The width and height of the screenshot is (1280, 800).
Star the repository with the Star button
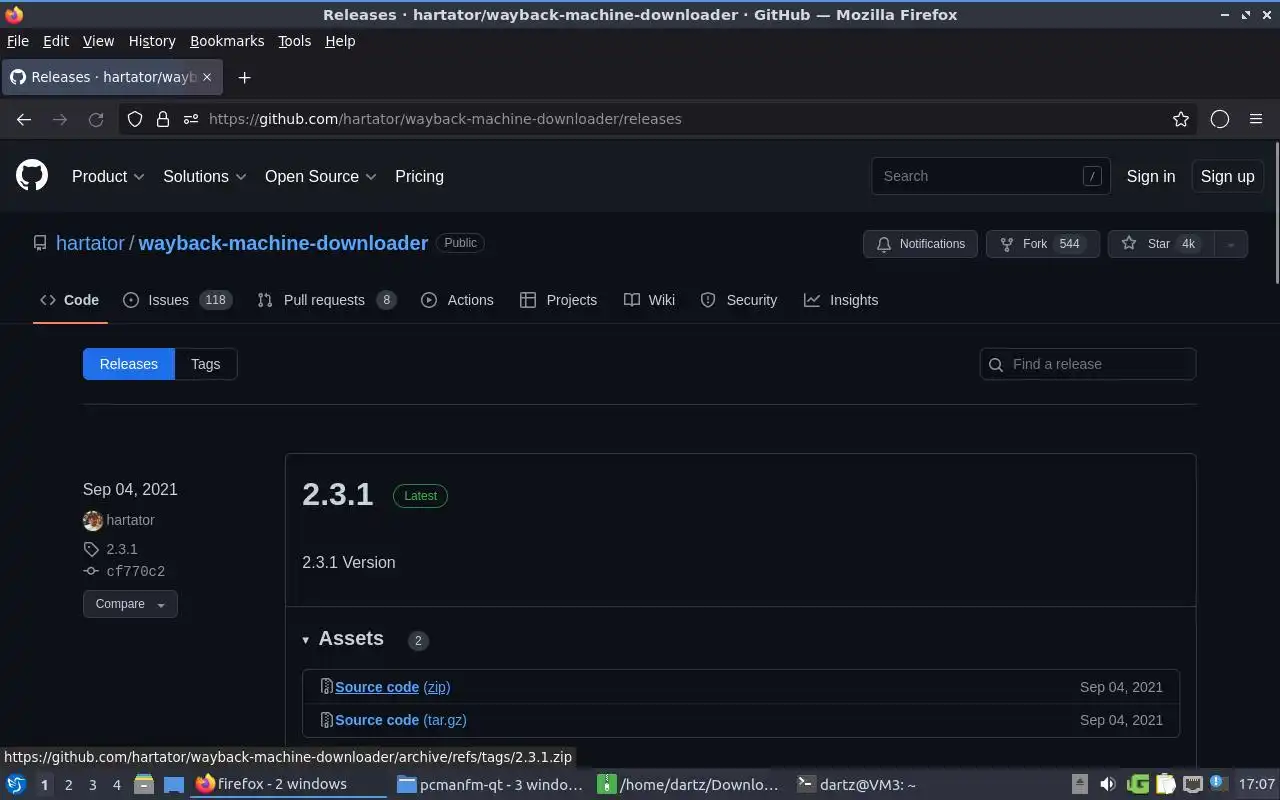tap(1161, 244)
